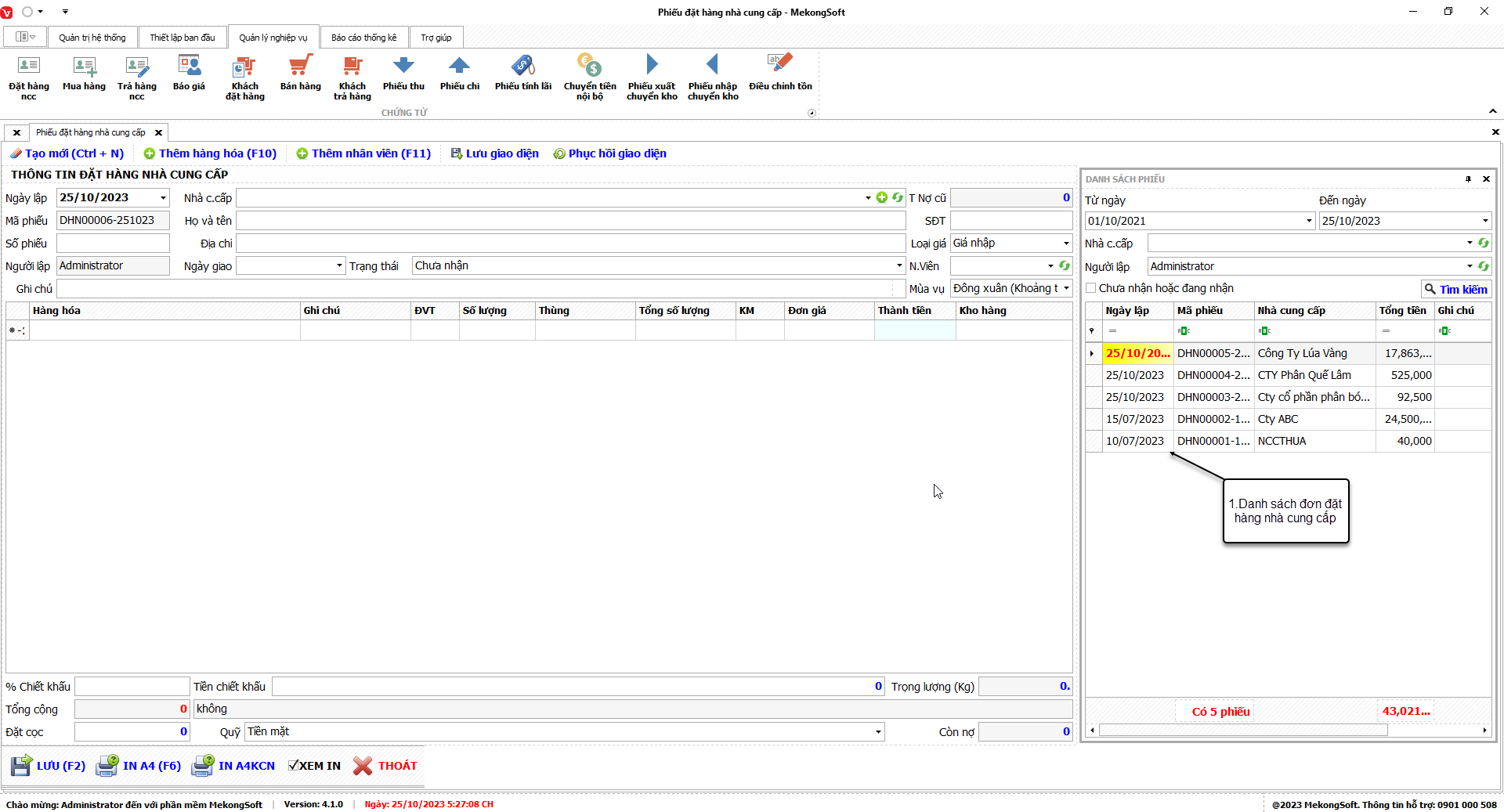Screen dimensions: 1504x812
Task: Click green plus to add supplier
Action: 882,198
